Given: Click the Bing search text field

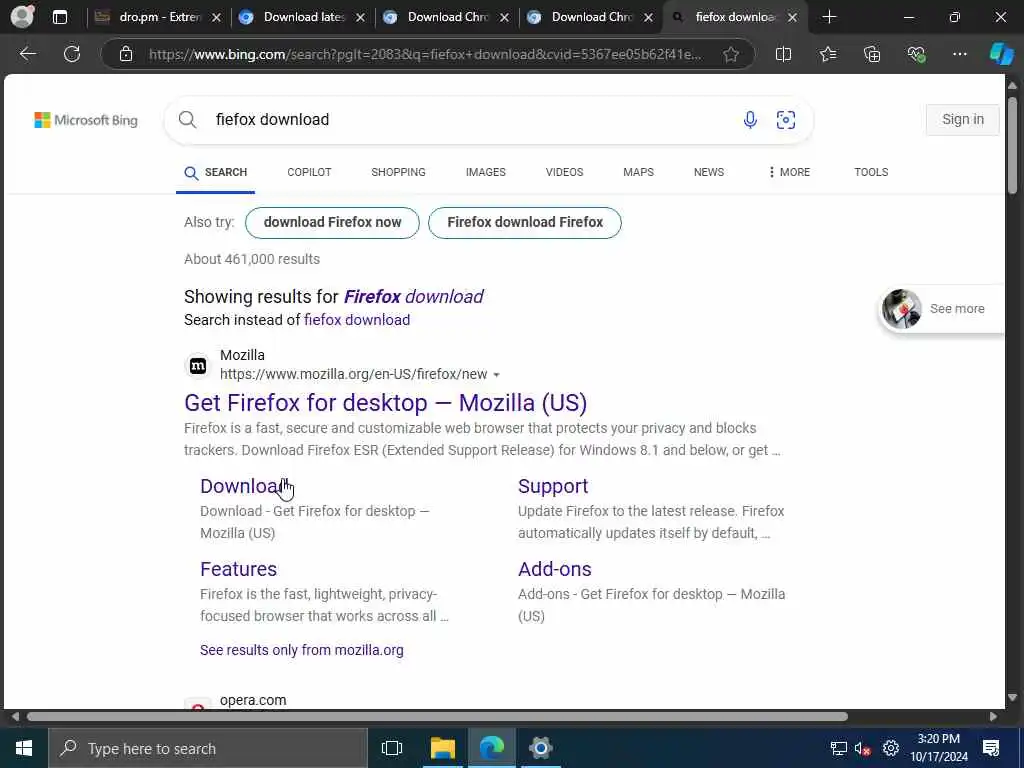Looking at the screenshot, I should point(470,120).
